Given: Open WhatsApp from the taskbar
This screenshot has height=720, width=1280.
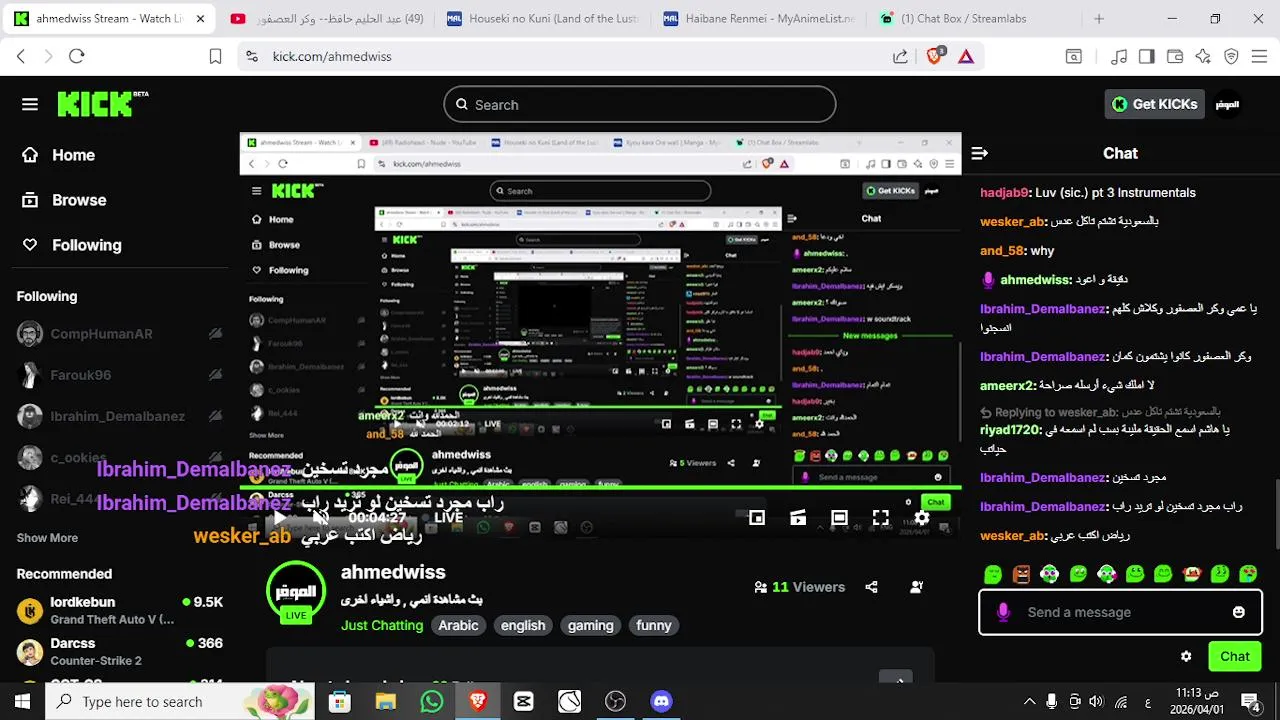Looking at the screenshot, I should [432, 702].
